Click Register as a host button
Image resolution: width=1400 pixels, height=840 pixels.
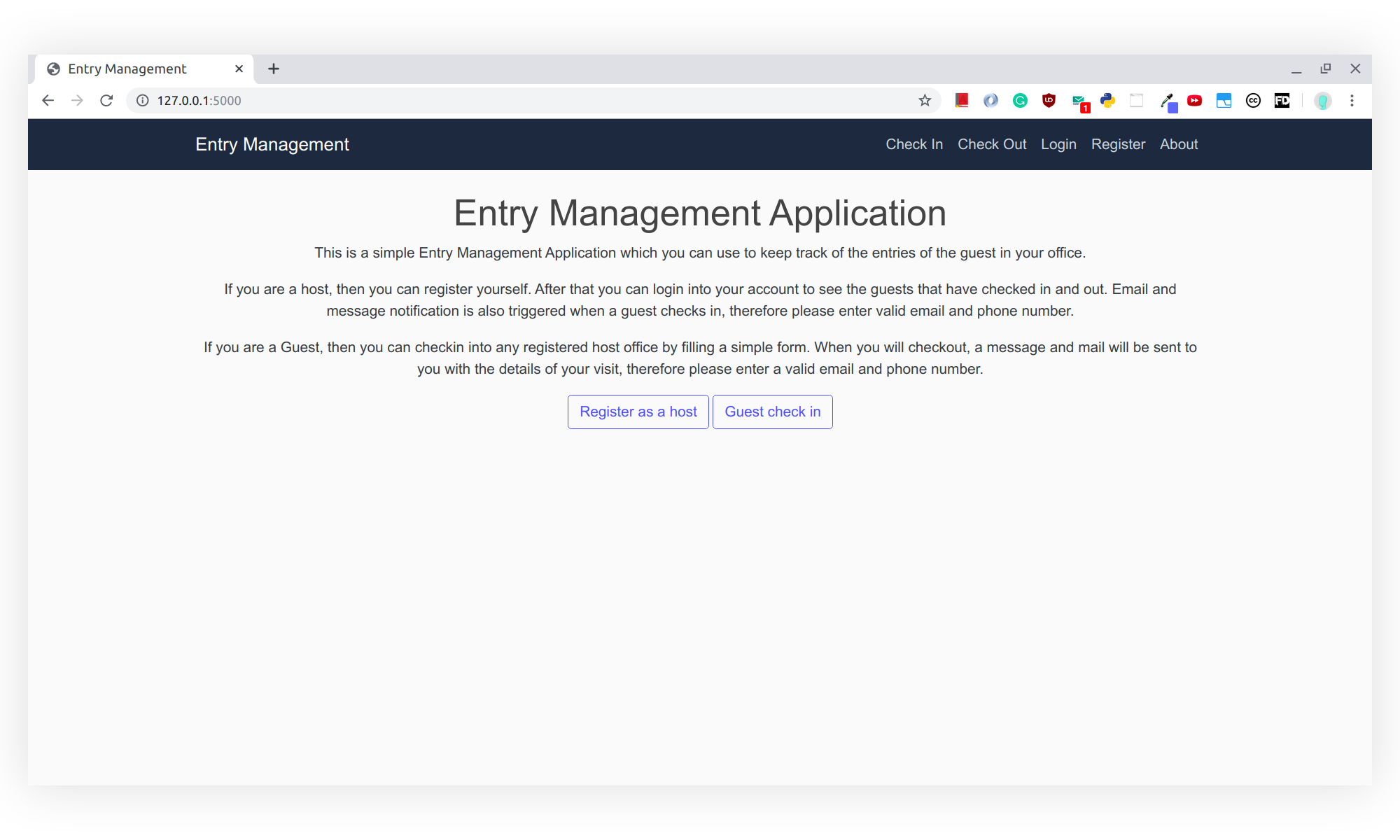pos(638,412)
